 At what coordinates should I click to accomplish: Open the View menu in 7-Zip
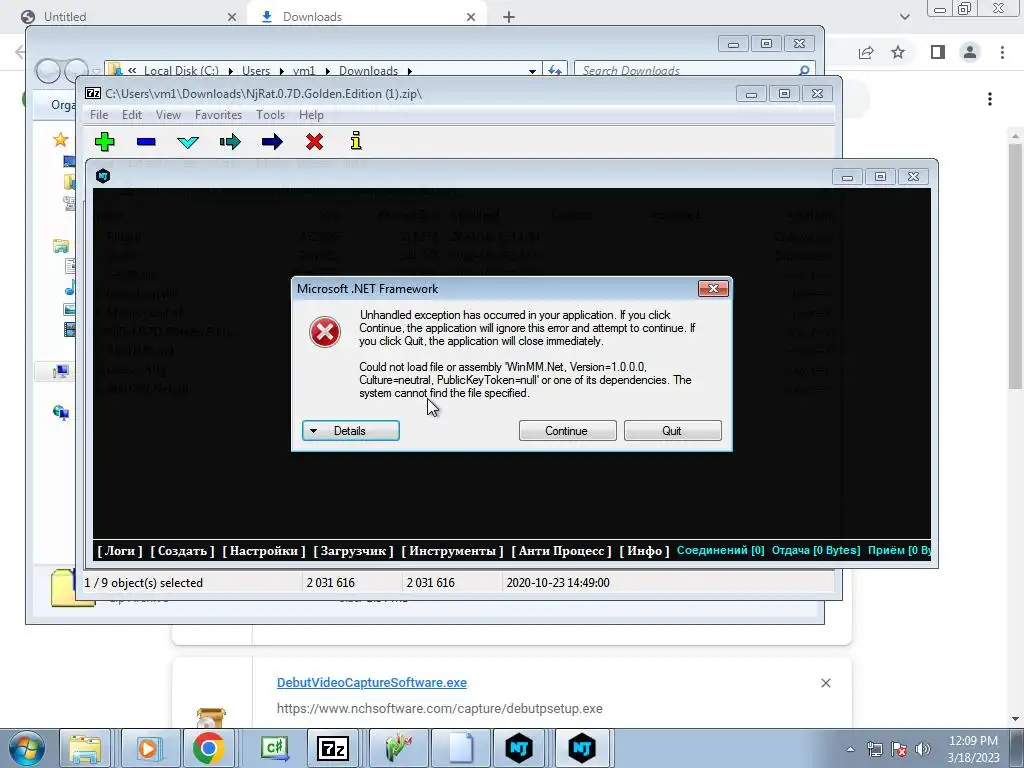coord(168,115)
